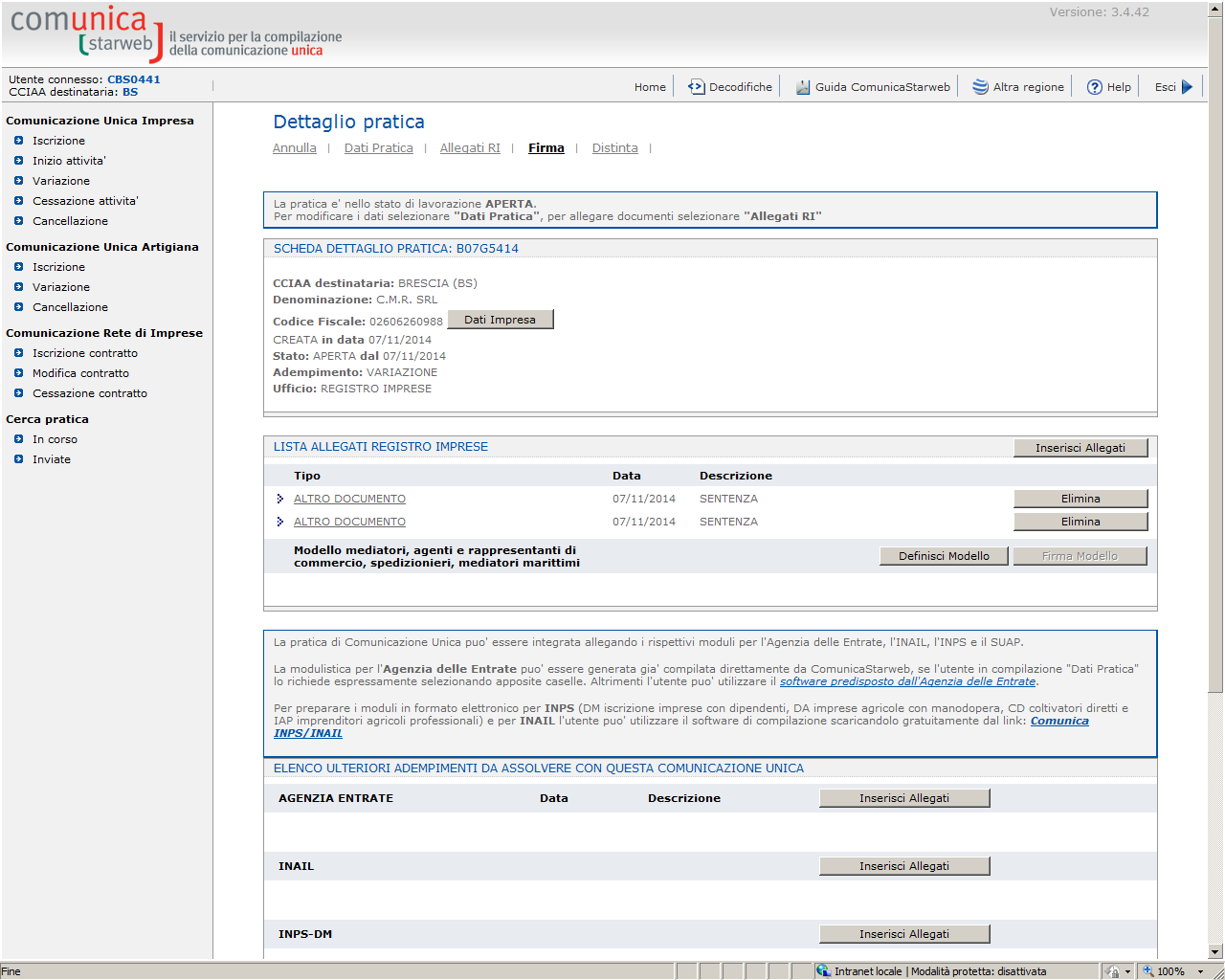Click the blue arrow icon next to Esci

(x=1188, y=87)
